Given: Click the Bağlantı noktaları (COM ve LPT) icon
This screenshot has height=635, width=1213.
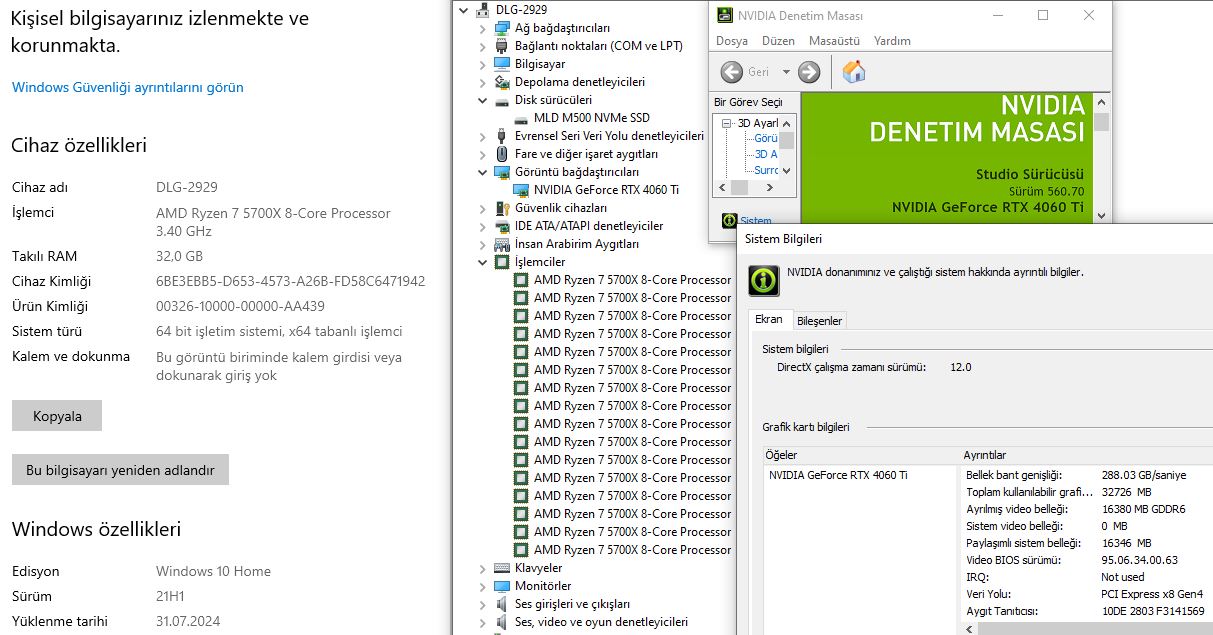Looking at the screenshot, I should (x=502, y=46).
